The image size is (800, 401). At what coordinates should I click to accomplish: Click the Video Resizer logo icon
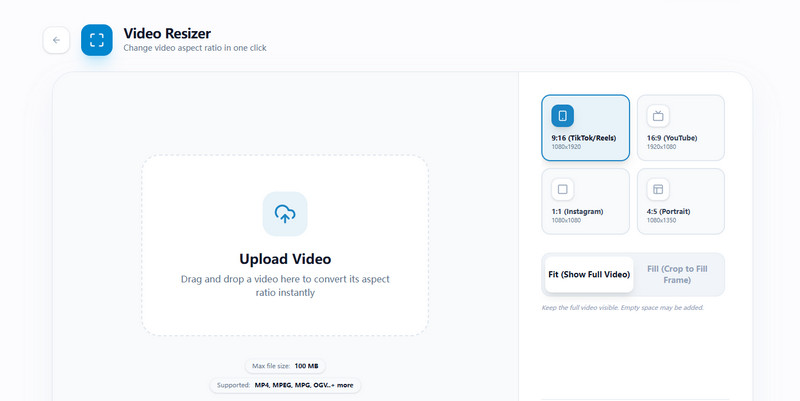pos(97,40)
